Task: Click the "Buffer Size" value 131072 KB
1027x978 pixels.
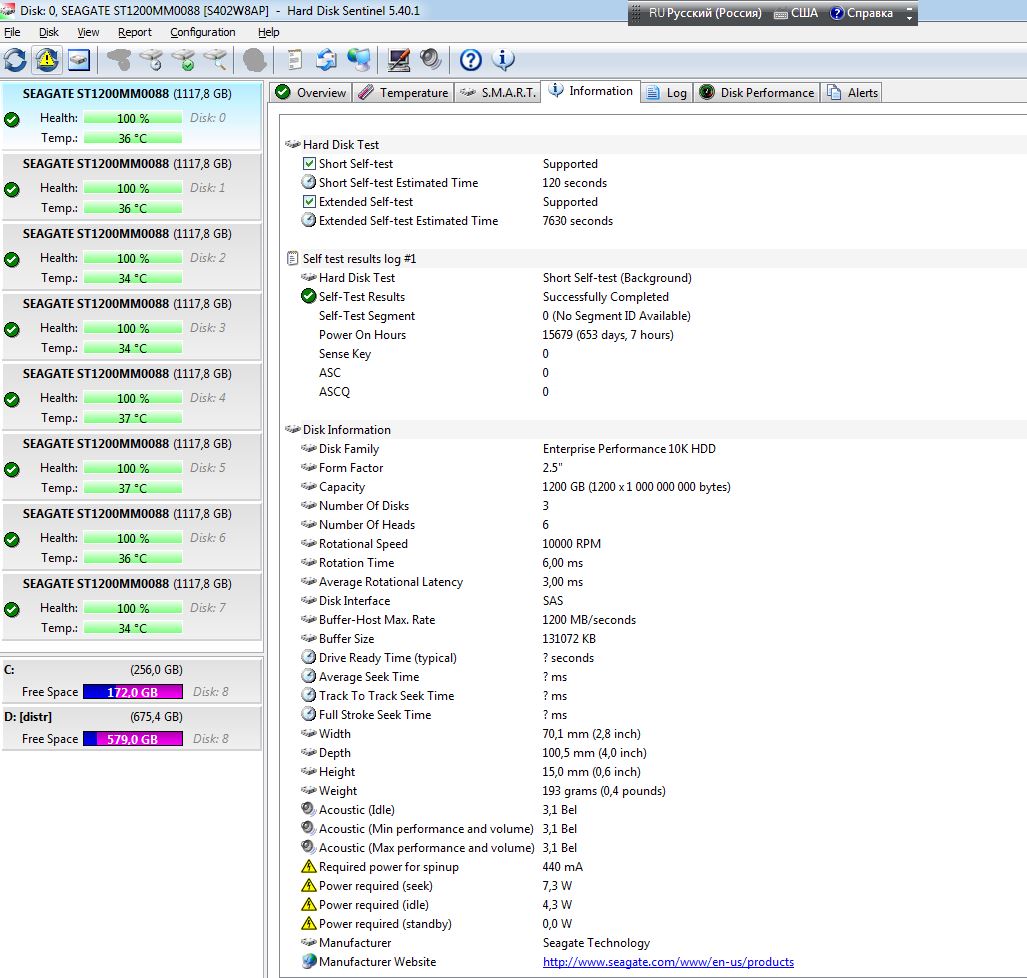Action: 569,638
